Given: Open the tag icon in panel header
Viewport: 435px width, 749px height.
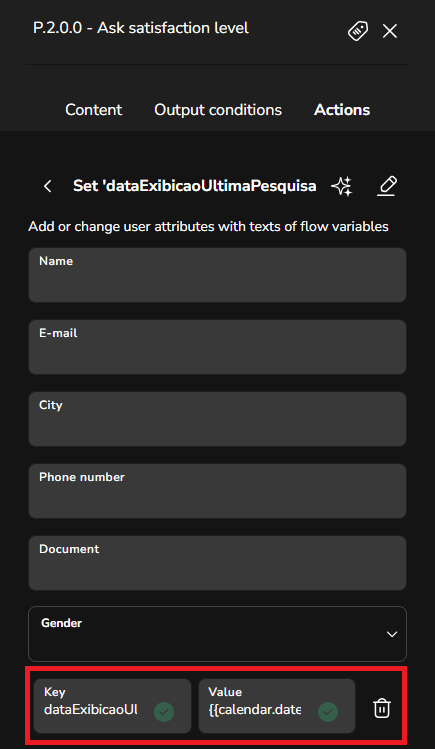Looking at the screenshot, I should [x=358, y=31].
